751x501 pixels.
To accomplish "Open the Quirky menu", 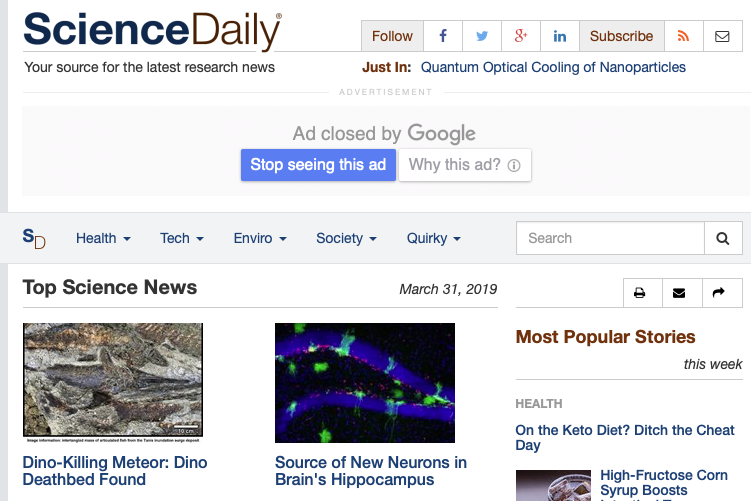I will click(434, 238).
